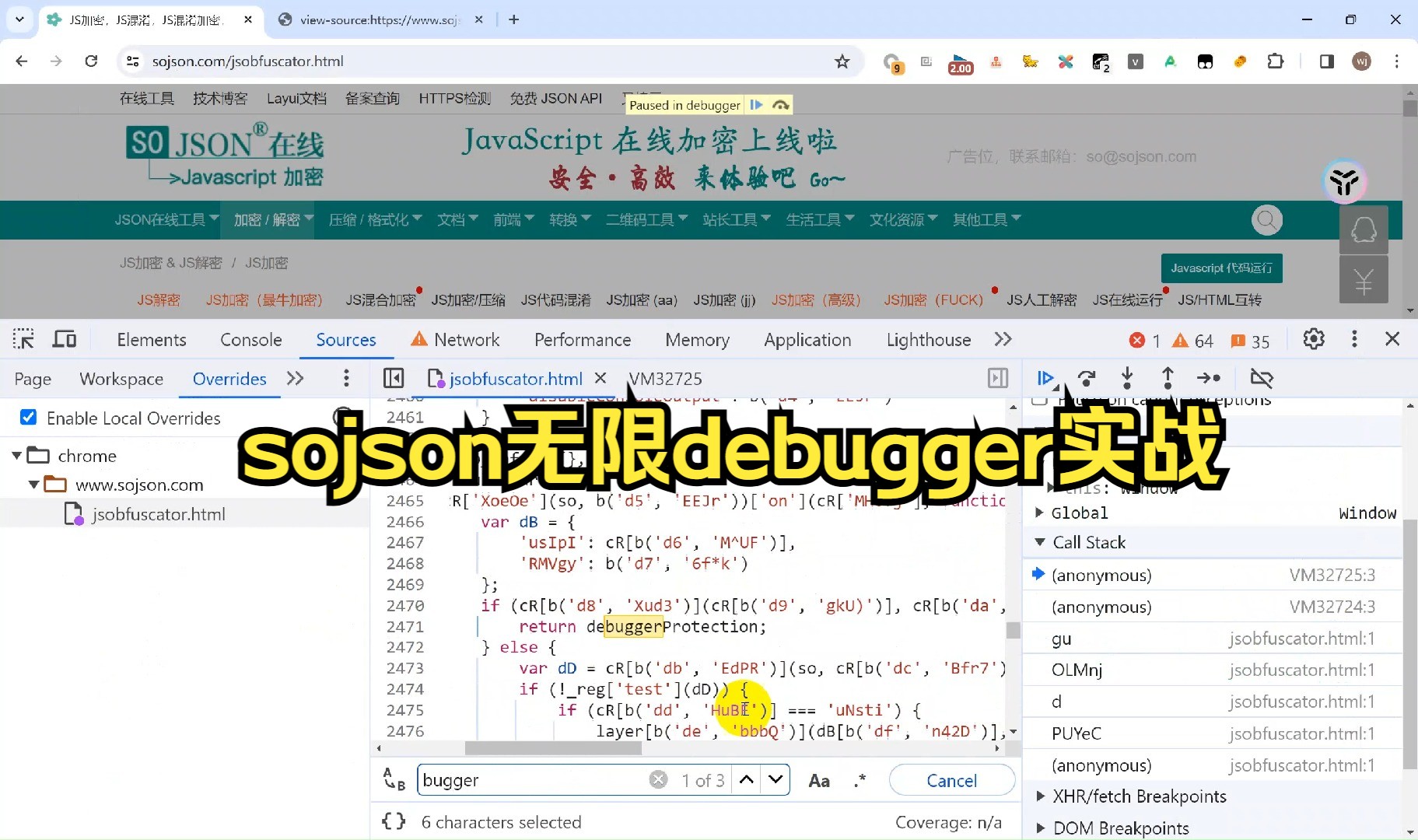Activate the inspect element picker
This screenshot has width=1418, height=840.
[x=23, y=339]
